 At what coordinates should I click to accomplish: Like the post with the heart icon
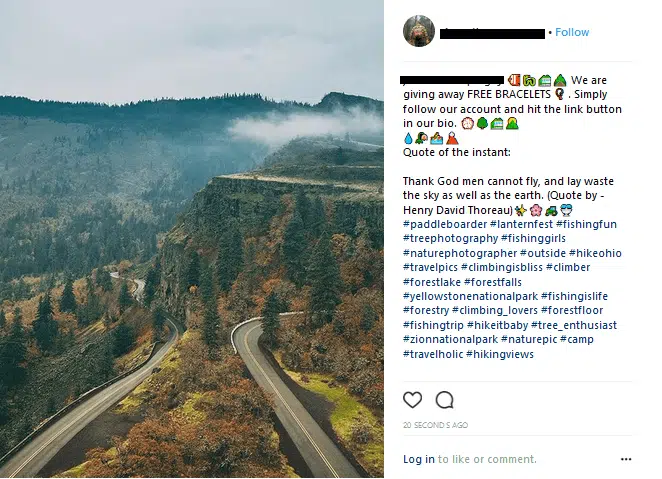point(412,400)
